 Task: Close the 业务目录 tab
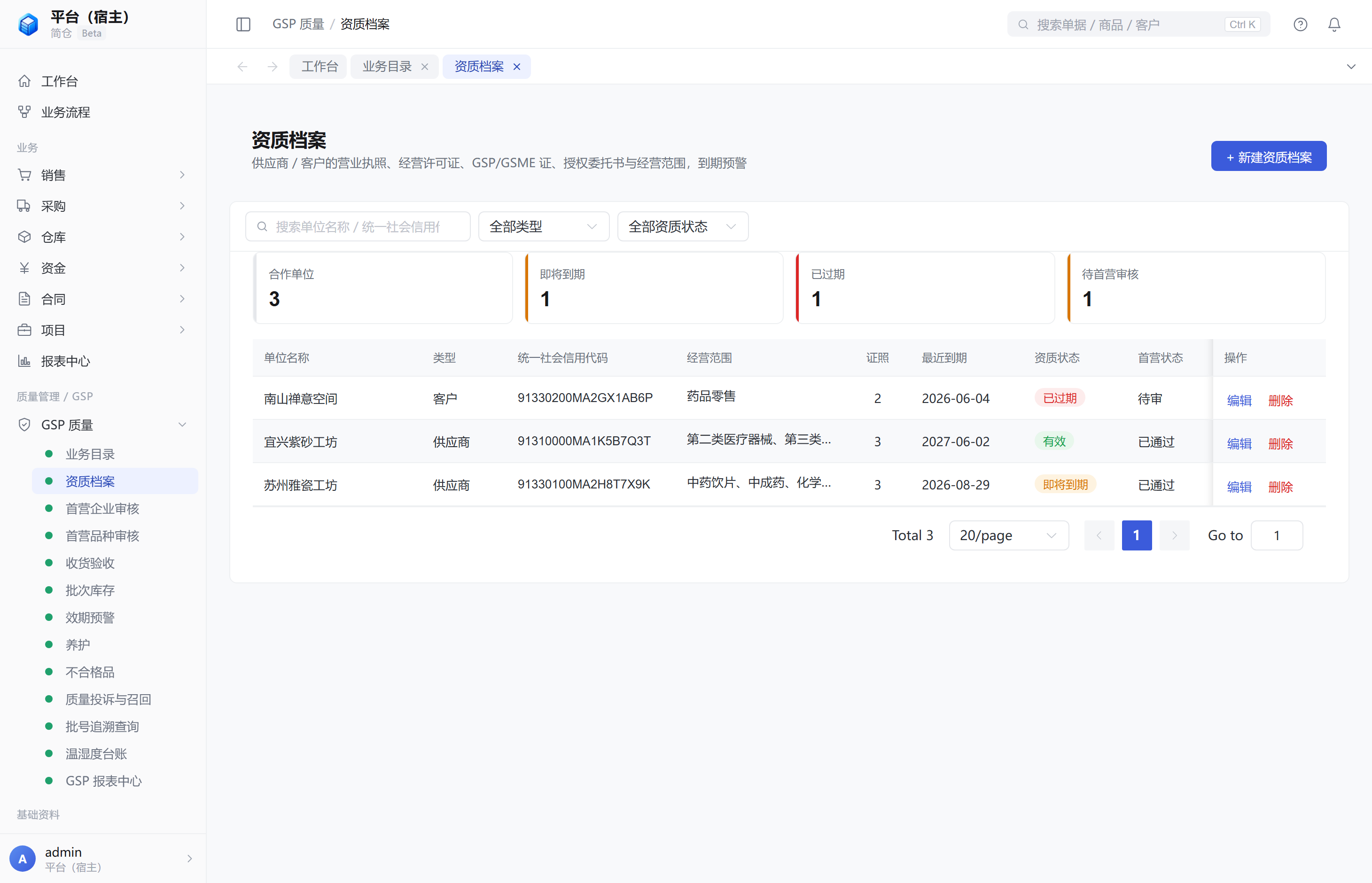pyautogui.click(x=424, y=67)
